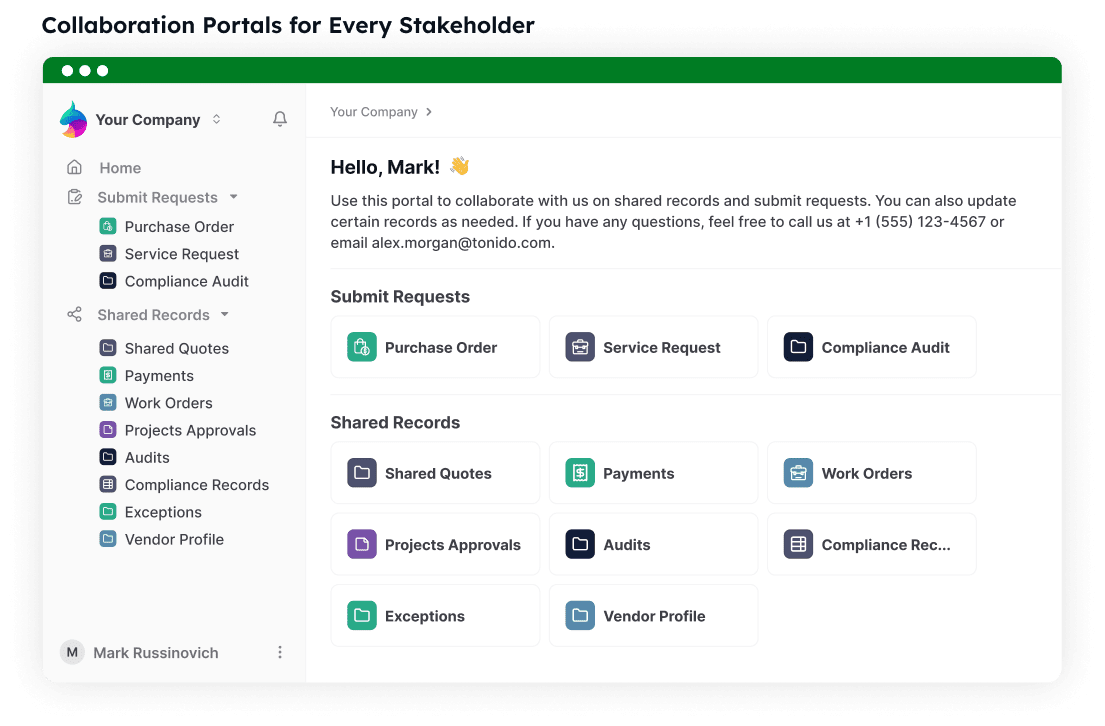Screen dimensions: 1105x726
Task: Select Vendor Profile in the sidebar
Action: [174, 539]
